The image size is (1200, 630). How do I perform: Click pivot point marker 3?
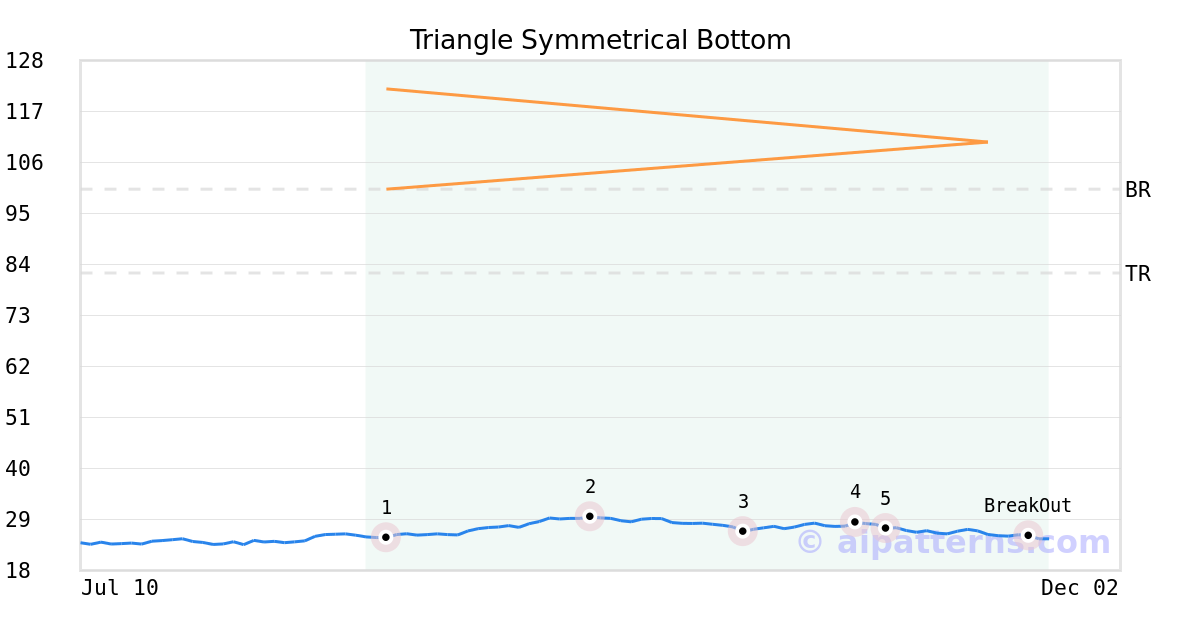click(x=742, y=531)
